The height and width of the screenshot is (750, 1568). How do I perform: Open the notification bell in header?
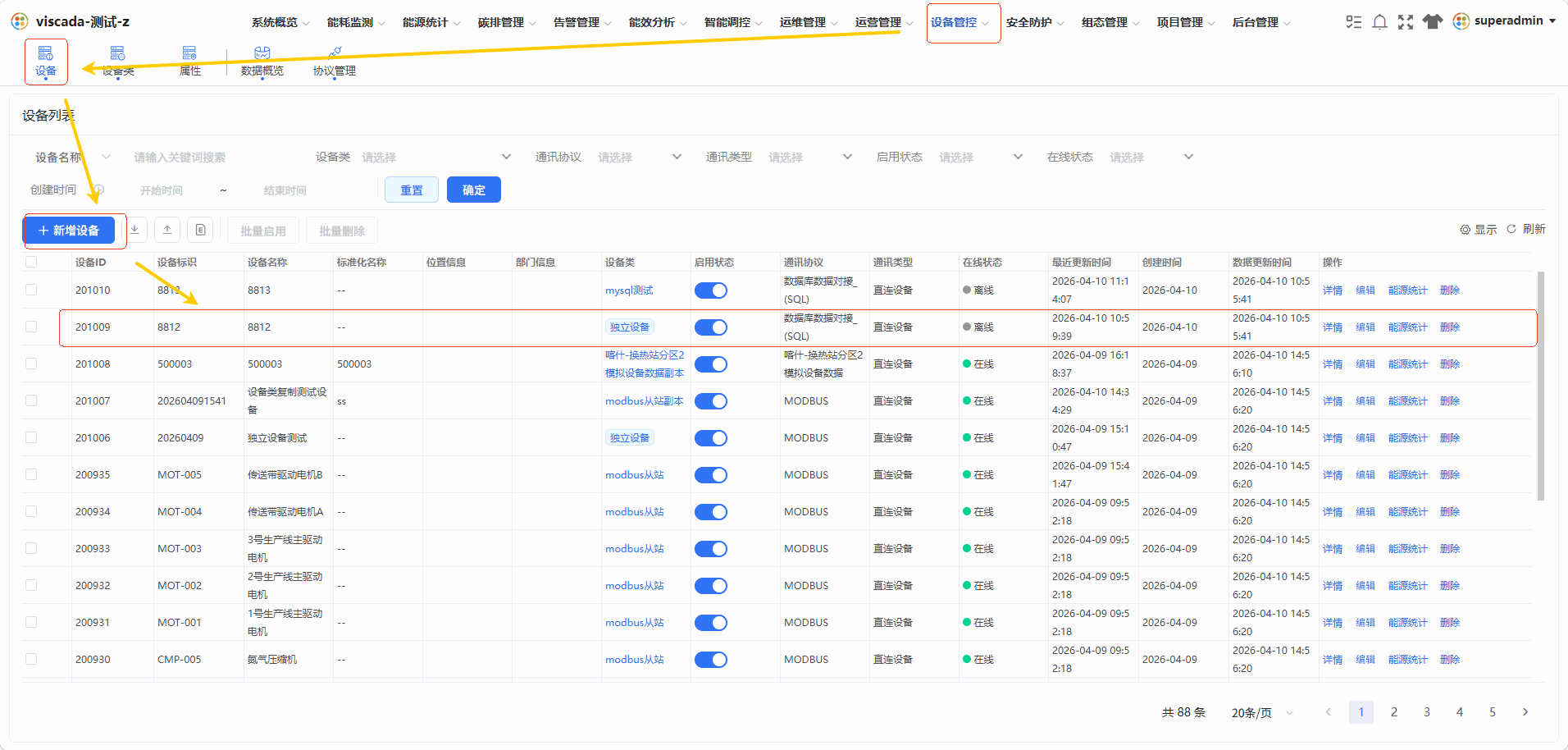[1379, 22]
